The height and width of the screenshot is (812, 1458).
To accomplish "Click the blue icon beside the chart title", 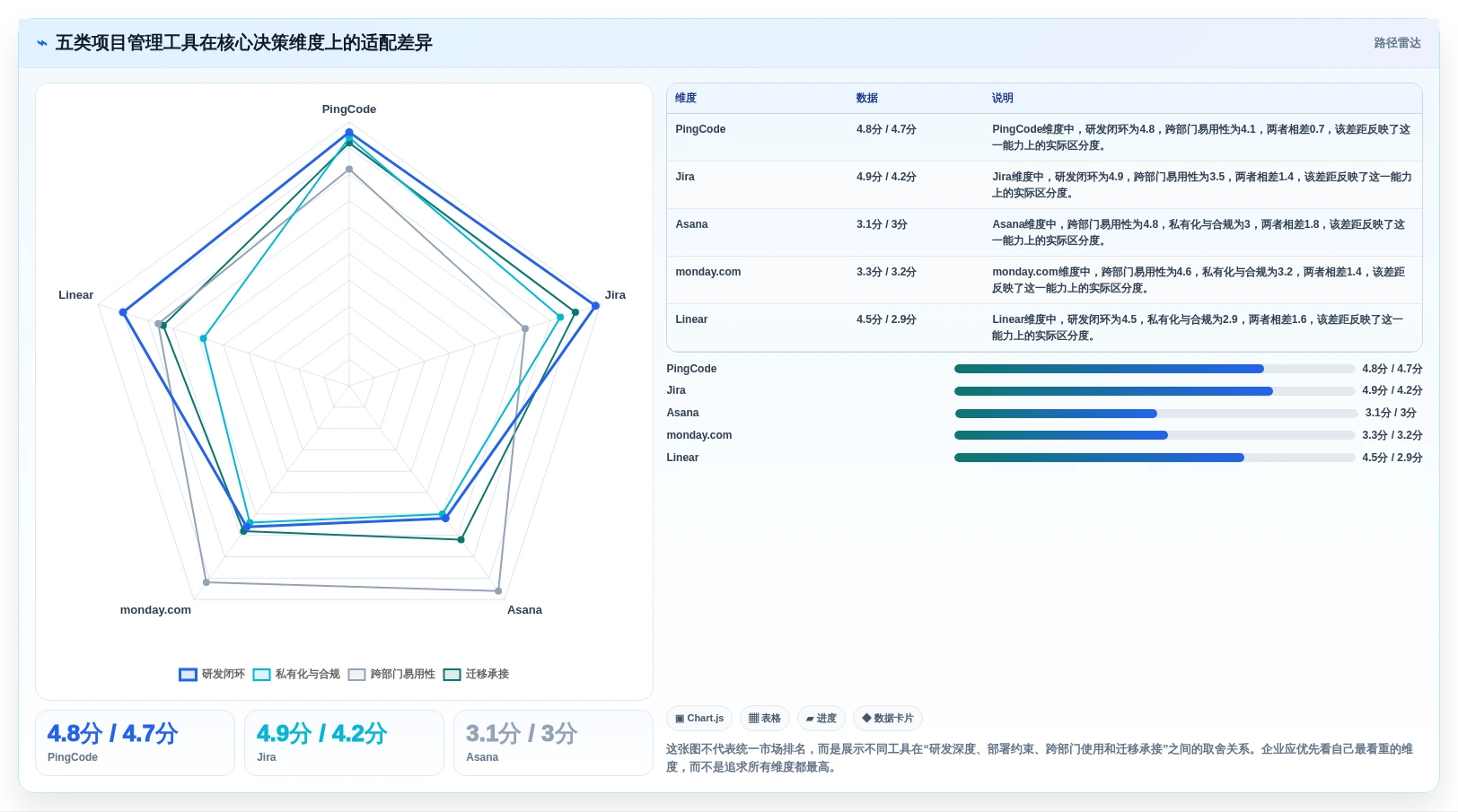I will (42, 43).
